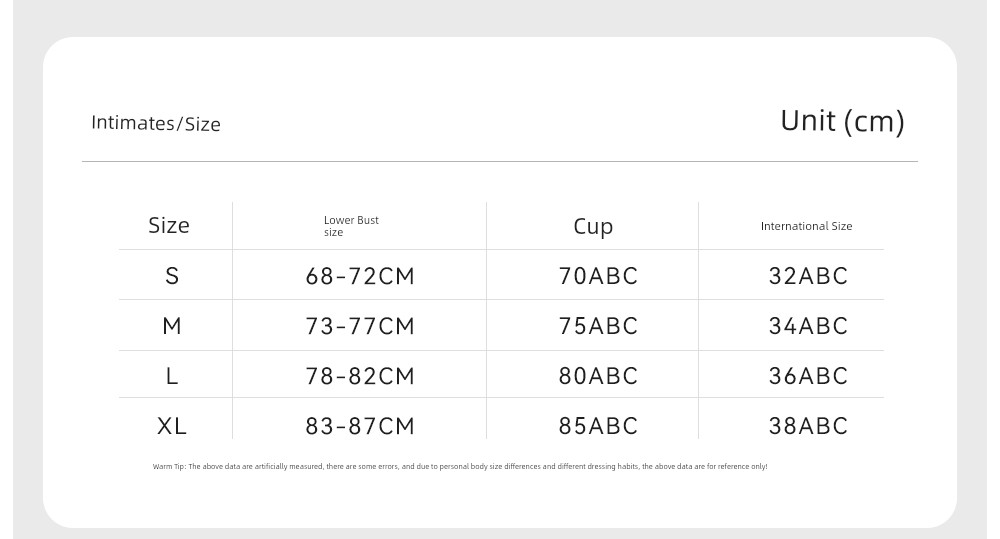1000x539 pixels.
Task: Click the 78-82CM lower bust cell
Action: click(360, 376)
